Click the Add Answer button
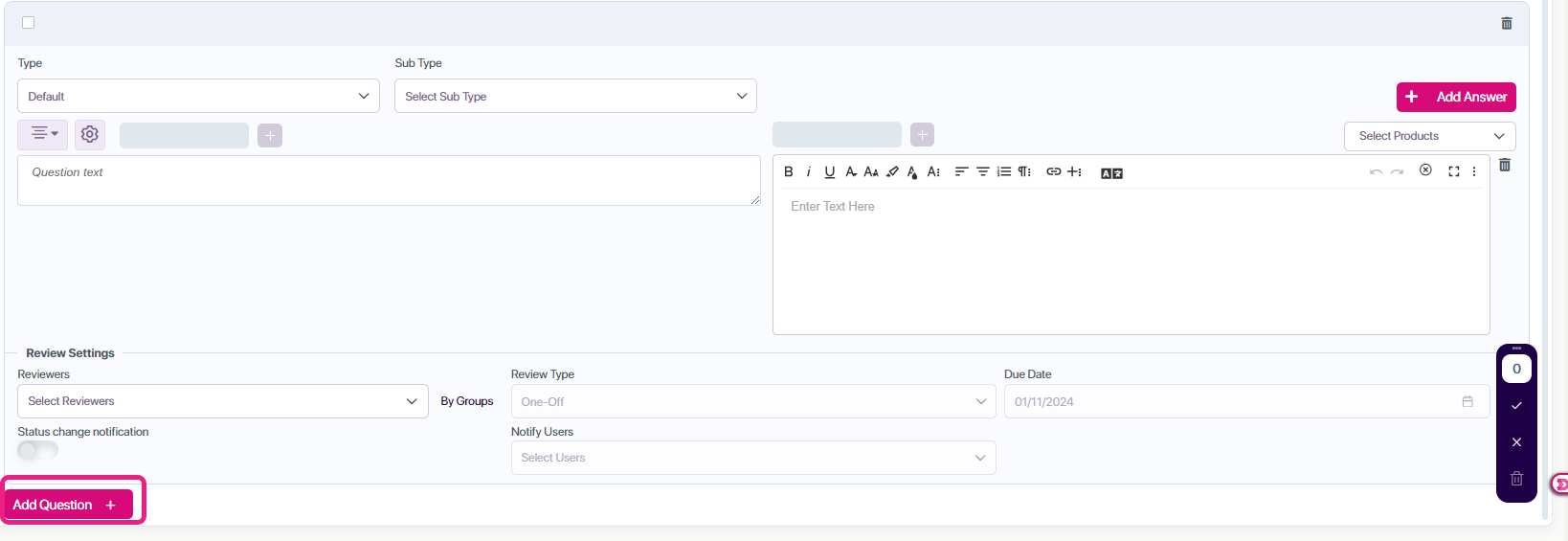 pos(1456,97)
